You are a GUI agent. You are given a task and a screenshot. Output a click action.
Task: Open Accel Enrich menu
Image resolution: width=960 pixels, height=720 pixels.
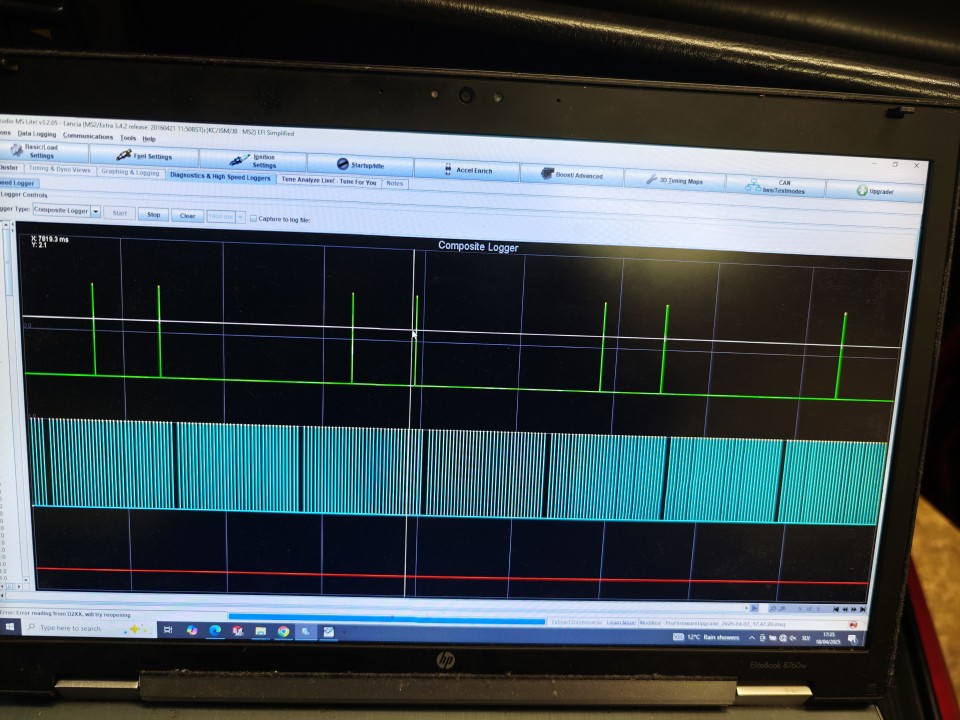[467, 170]
